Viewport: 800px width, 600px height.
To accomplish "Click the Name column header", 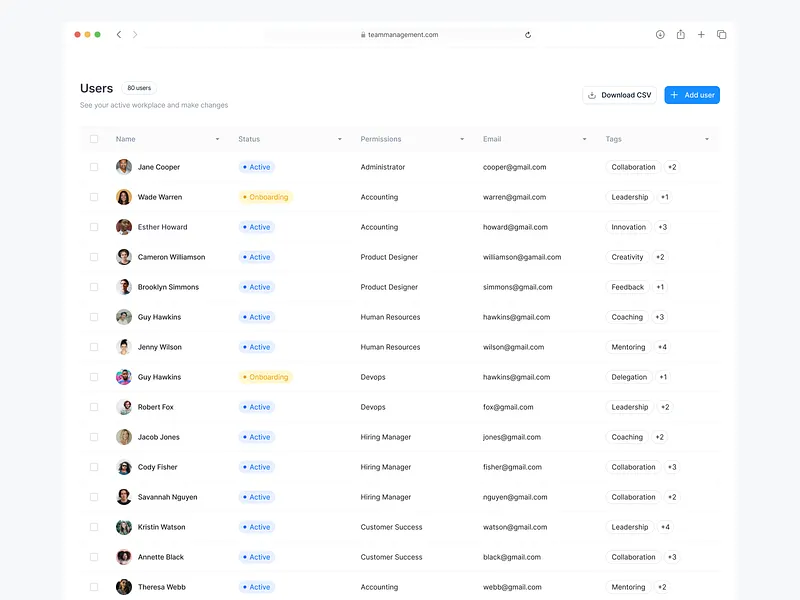I will point(125,138).
